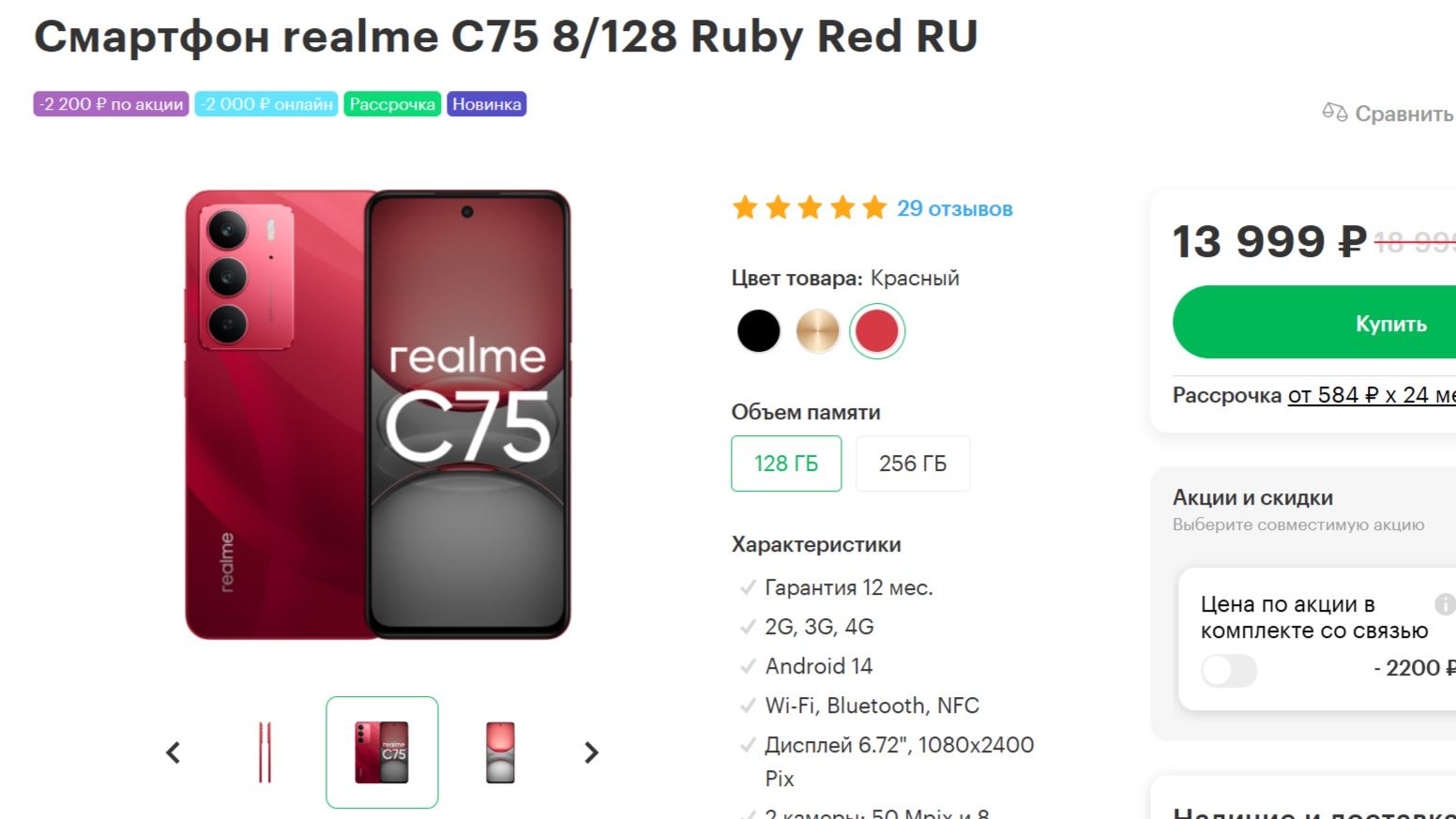Open installment link от 584 ₽ x 24
This screenshot has width=1456, height=819.
click(x=1372, y=395)
